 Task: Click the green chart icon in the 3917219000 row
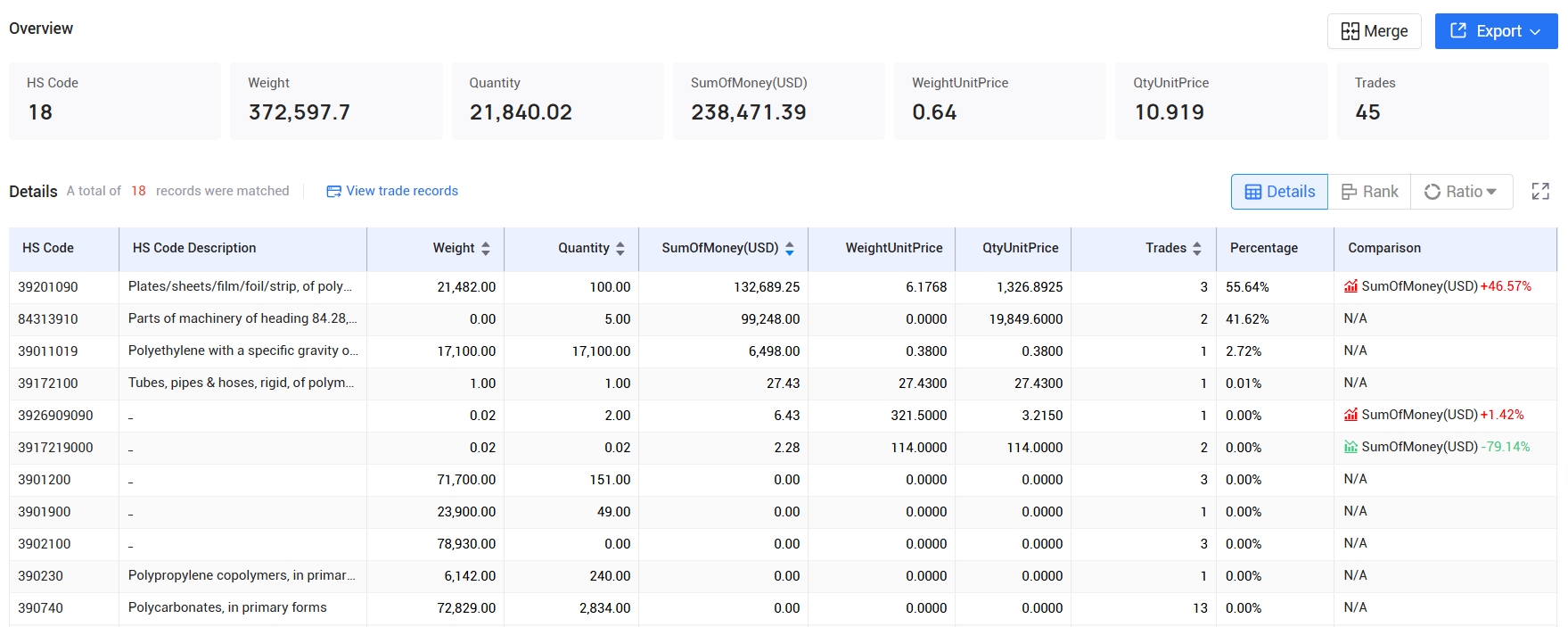coord(1350,447)
